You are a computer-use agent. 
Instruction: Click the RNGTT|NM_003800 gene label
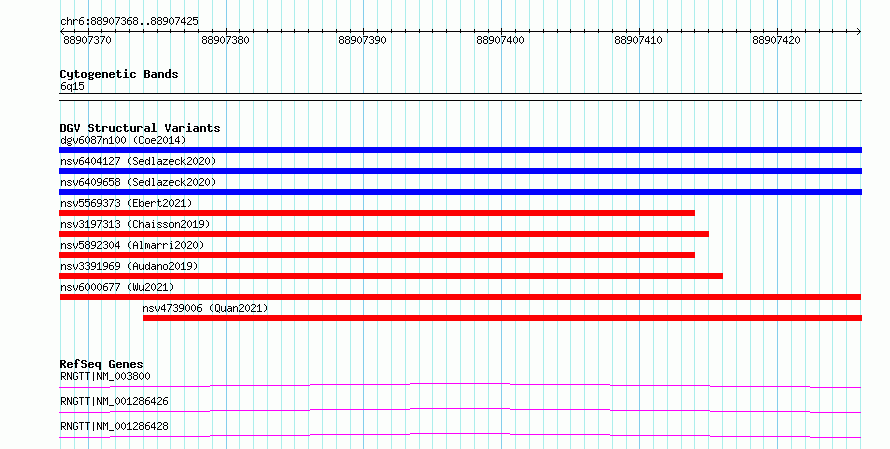[x=105, y=376]
